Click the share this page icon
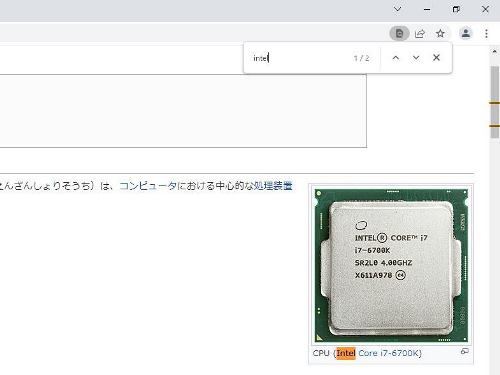The height and width of the screenshot is (375, 500). 420,33
